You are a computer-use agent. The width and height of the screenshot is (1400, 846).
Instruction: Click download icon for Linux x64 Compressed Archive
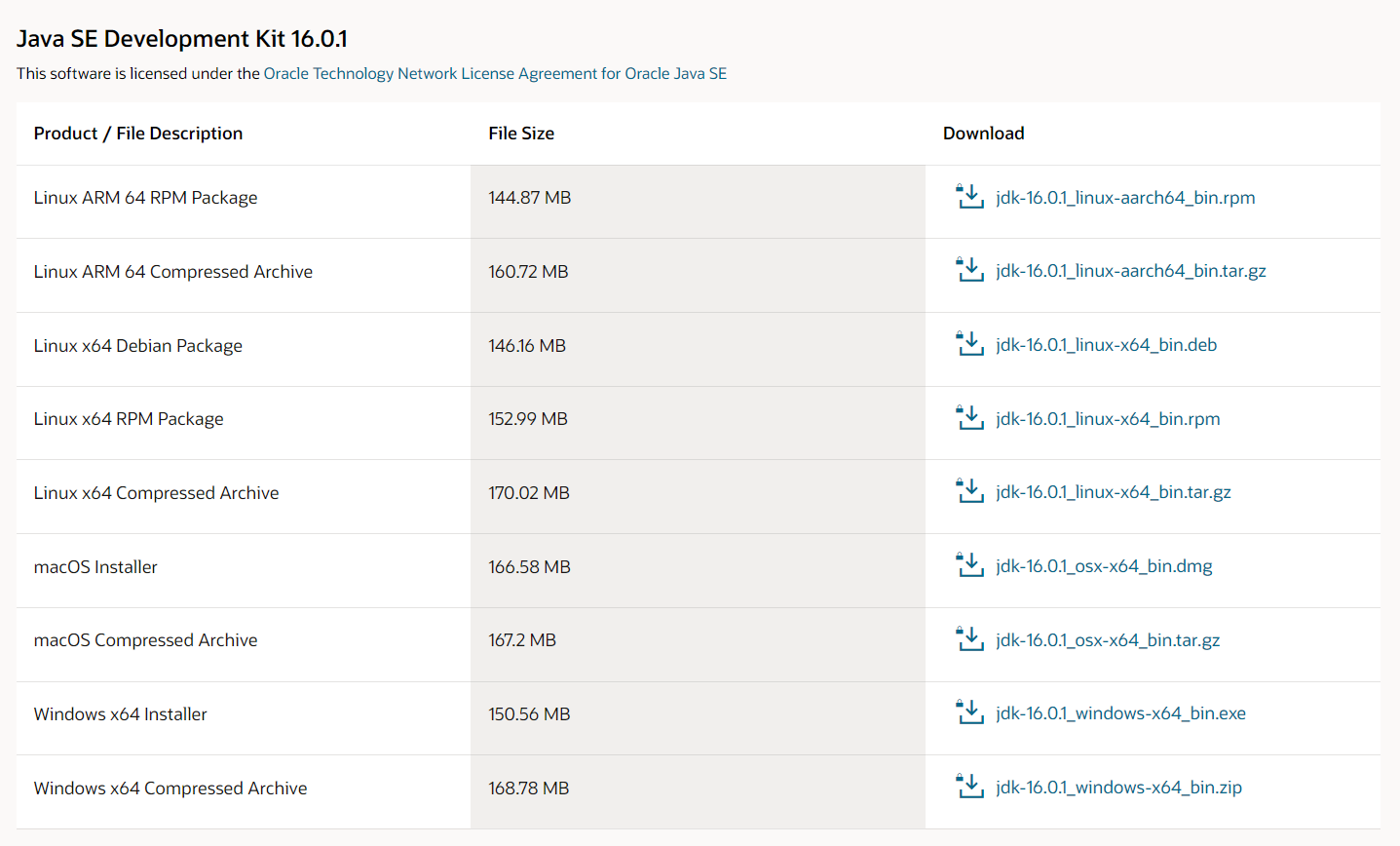pyautogui.click(x=970, y=491)
